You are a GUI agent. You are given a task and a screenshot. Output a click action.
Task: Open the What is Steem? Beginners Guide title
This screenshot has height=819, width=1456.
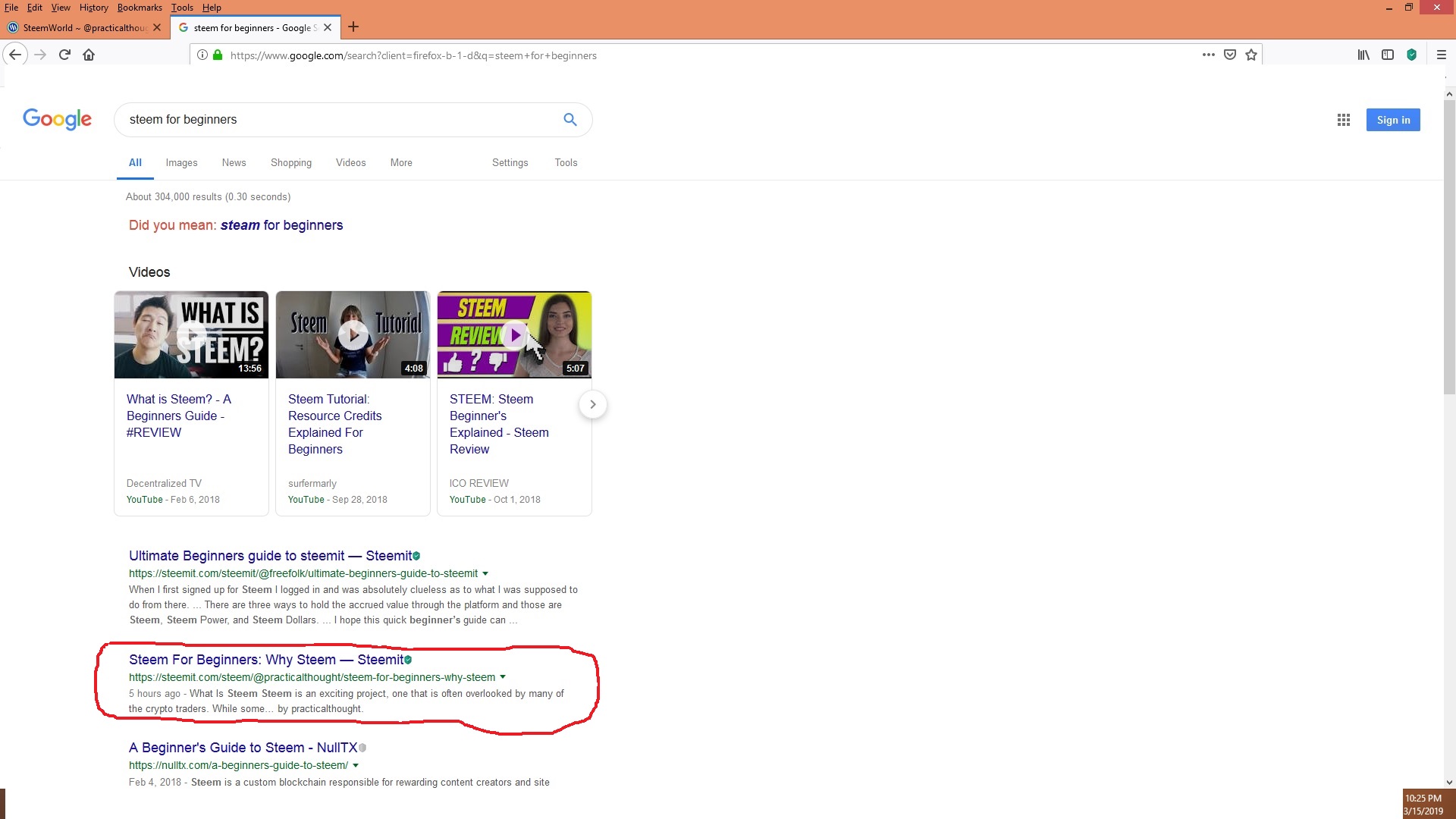179,416
